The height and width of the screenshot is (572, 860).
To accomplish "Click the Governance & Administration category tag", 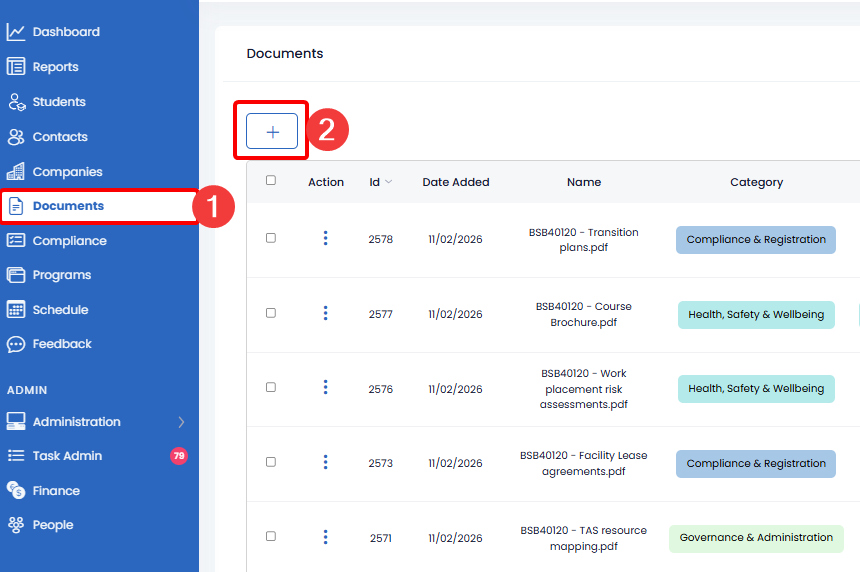I will [x=756, y=538].
